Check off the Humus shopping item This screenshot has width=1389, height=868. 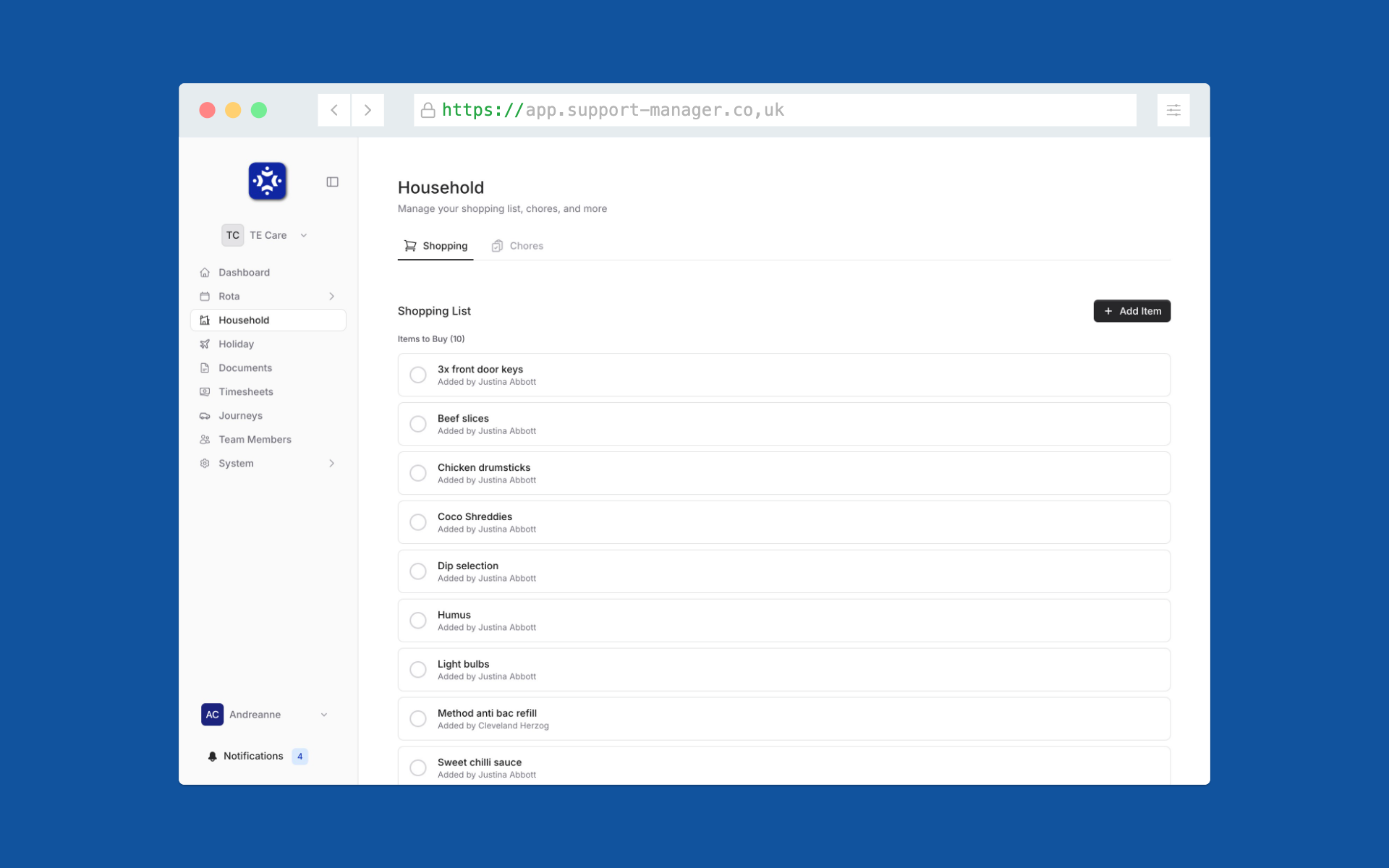(x=417, y=620)
